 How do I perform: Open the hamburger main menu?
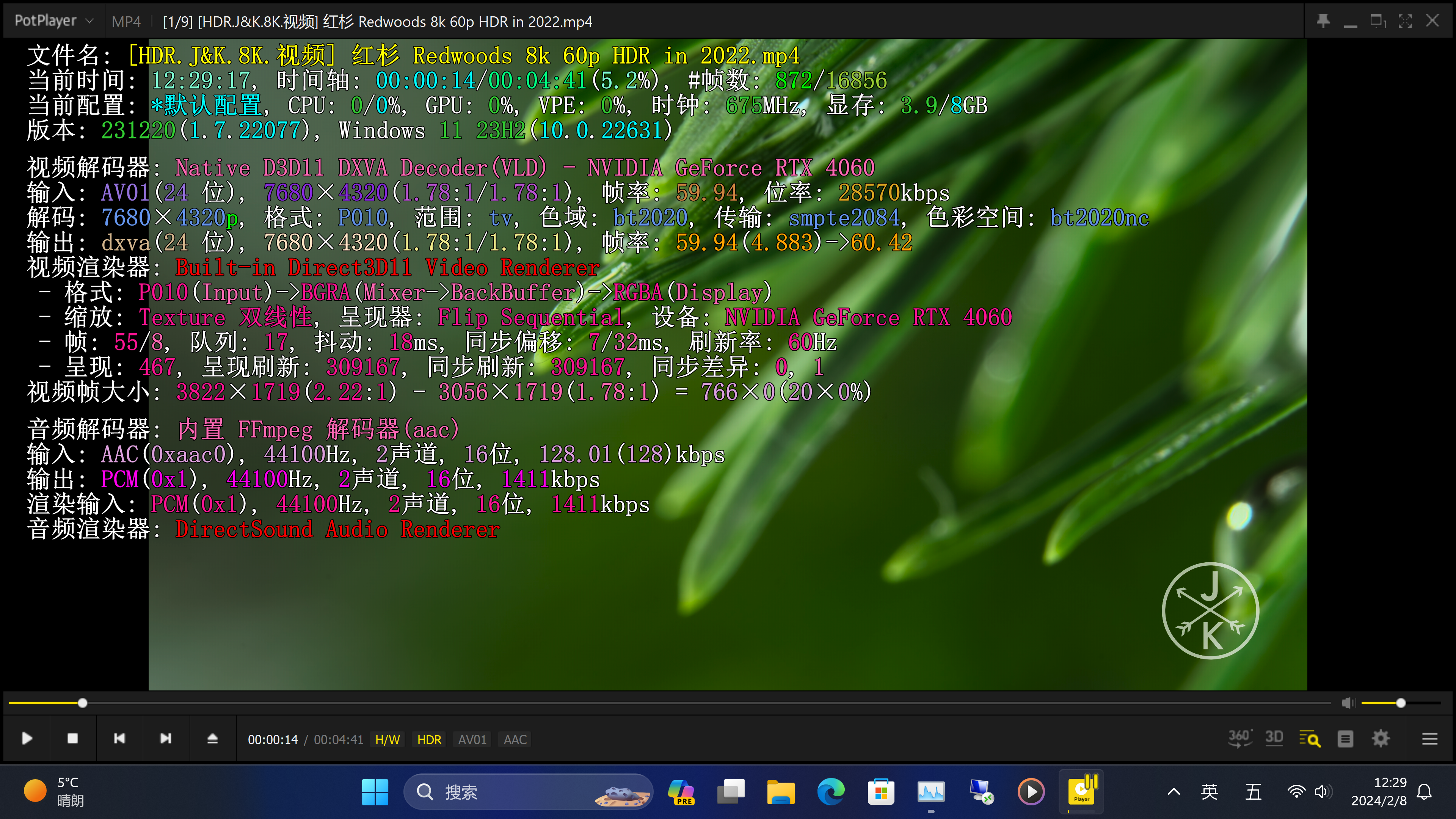1429,739
